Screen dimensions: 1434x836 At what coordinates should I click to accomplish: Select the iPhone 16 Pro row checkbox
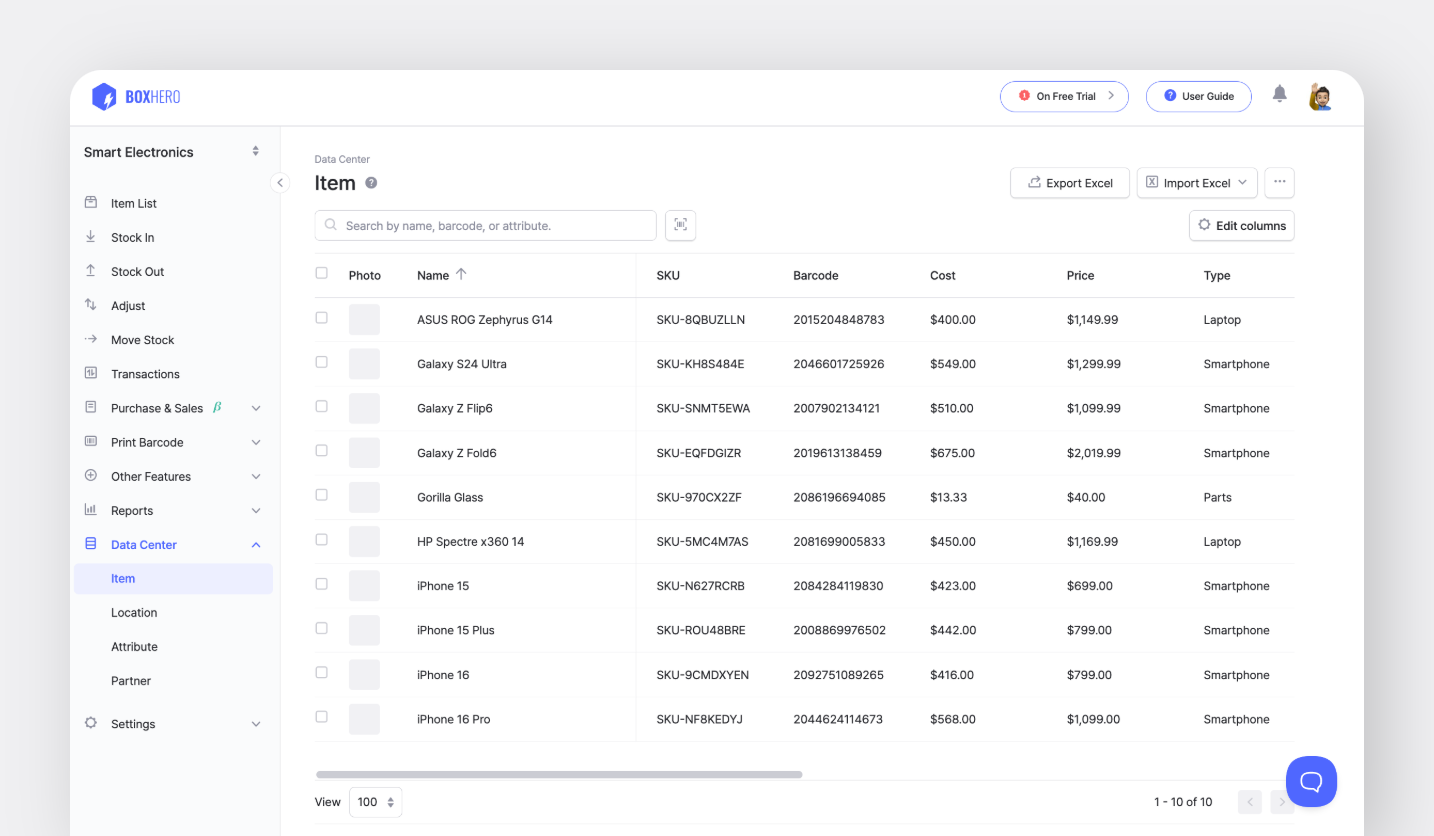click(321, 717)
